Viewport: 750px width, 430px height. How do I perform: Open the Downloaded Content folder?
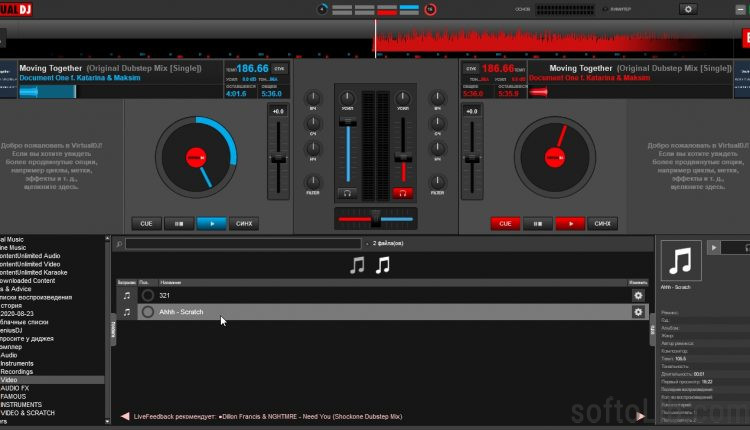click(x=27, y=281)
